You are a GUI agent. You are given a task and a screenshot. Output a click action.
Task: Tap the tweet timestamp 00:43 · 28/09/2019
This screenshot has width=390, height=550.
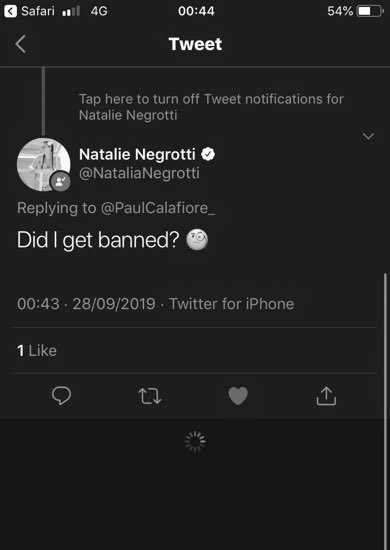click(x=86, y=304)
